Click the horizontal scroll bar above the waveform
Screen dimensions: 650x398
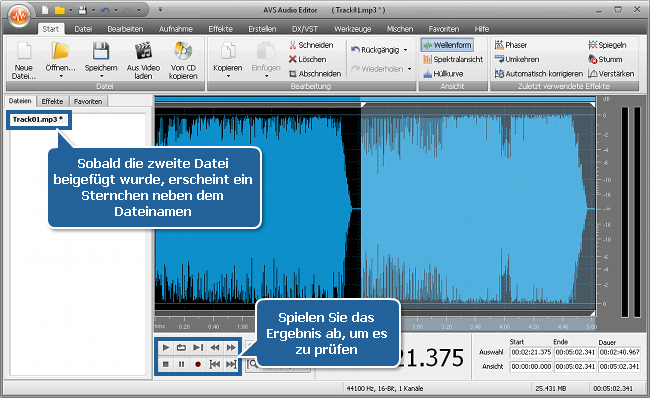pyautogui.click(x=375, y=99)
